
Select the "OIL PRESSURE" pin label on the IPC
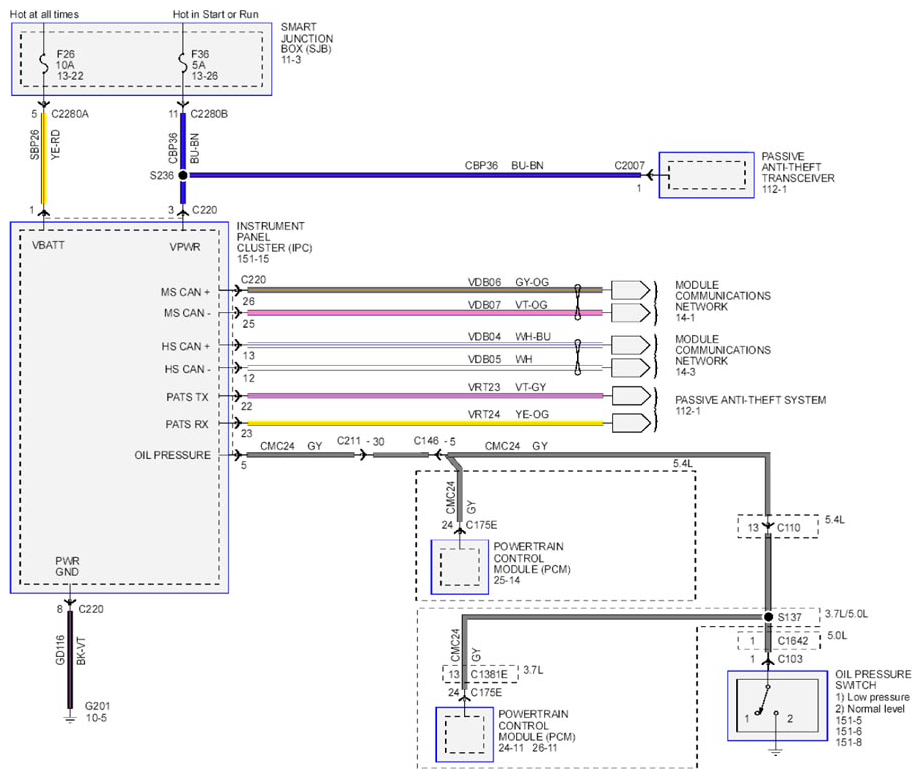173,455
